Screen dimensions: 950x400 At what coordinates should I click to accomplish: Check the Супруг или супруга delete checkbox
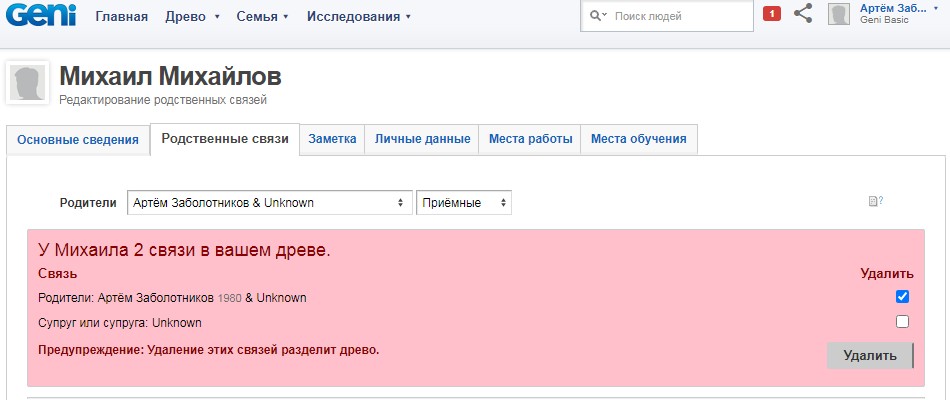(902, 322)
